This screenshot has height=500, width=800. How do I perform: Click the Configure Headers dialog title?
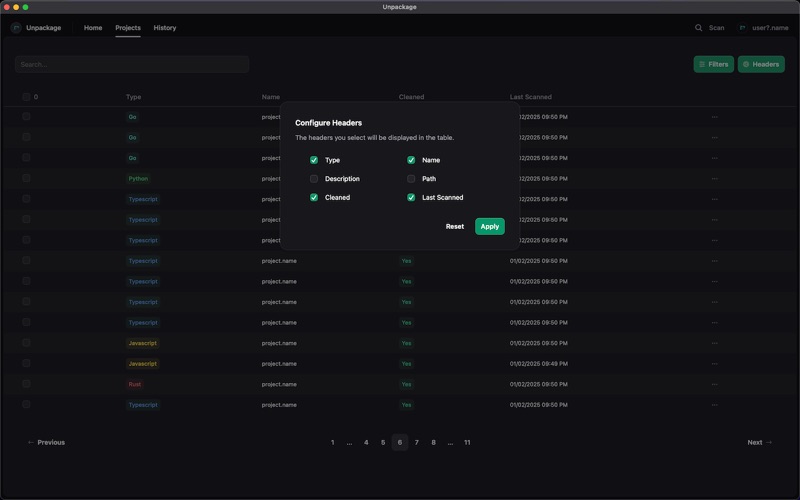click(x=329, y=123)
